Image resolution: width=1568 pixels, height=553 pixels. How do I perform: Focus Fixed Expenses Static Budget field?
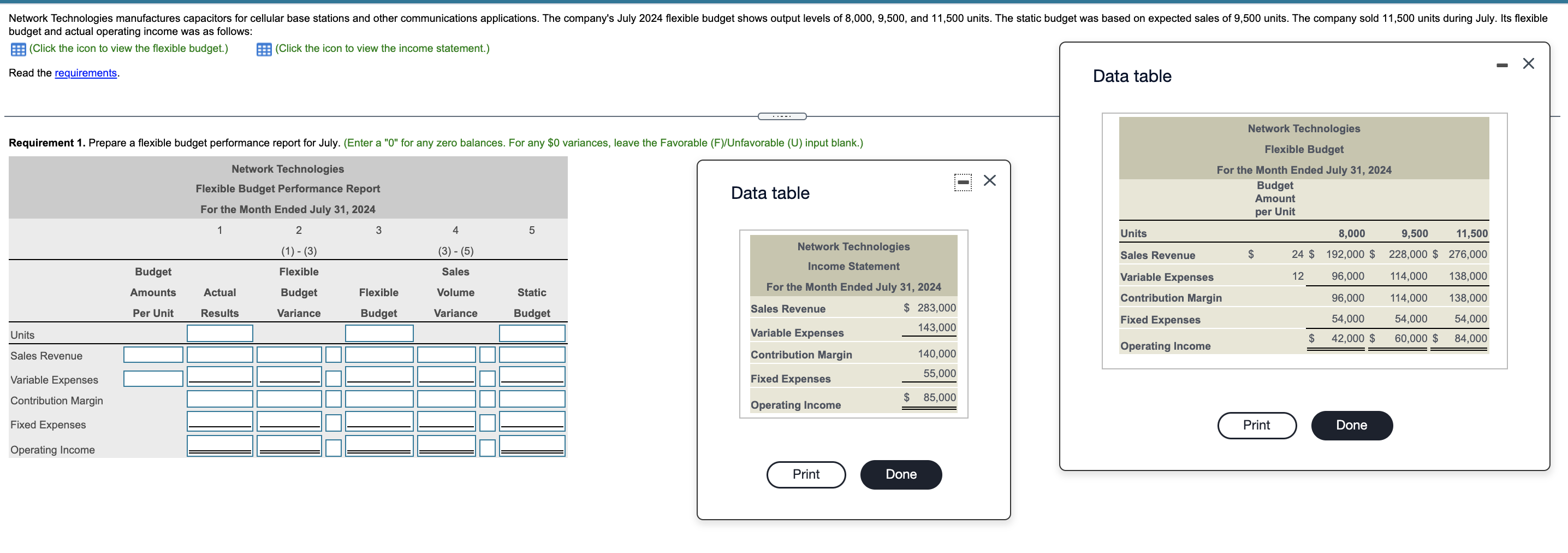pyautogui.click(x=532, y=421)
